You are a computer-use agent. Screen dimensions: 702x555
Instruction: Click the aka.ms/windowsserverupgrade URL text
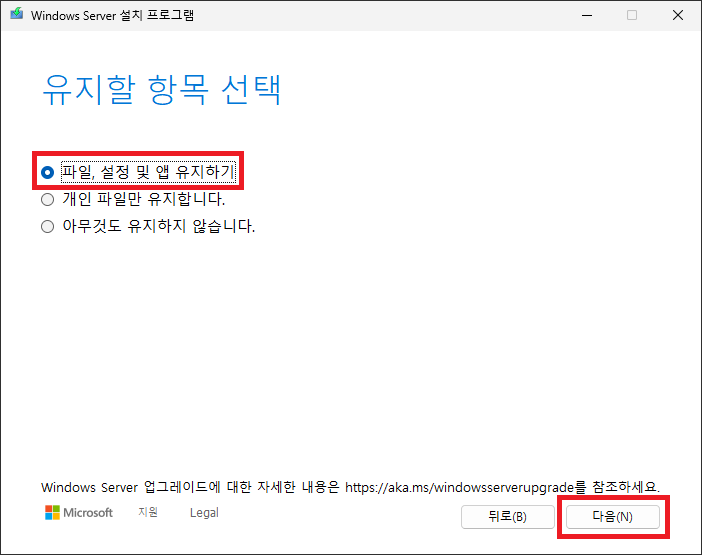pyautogui.click(x=459, y=487)
